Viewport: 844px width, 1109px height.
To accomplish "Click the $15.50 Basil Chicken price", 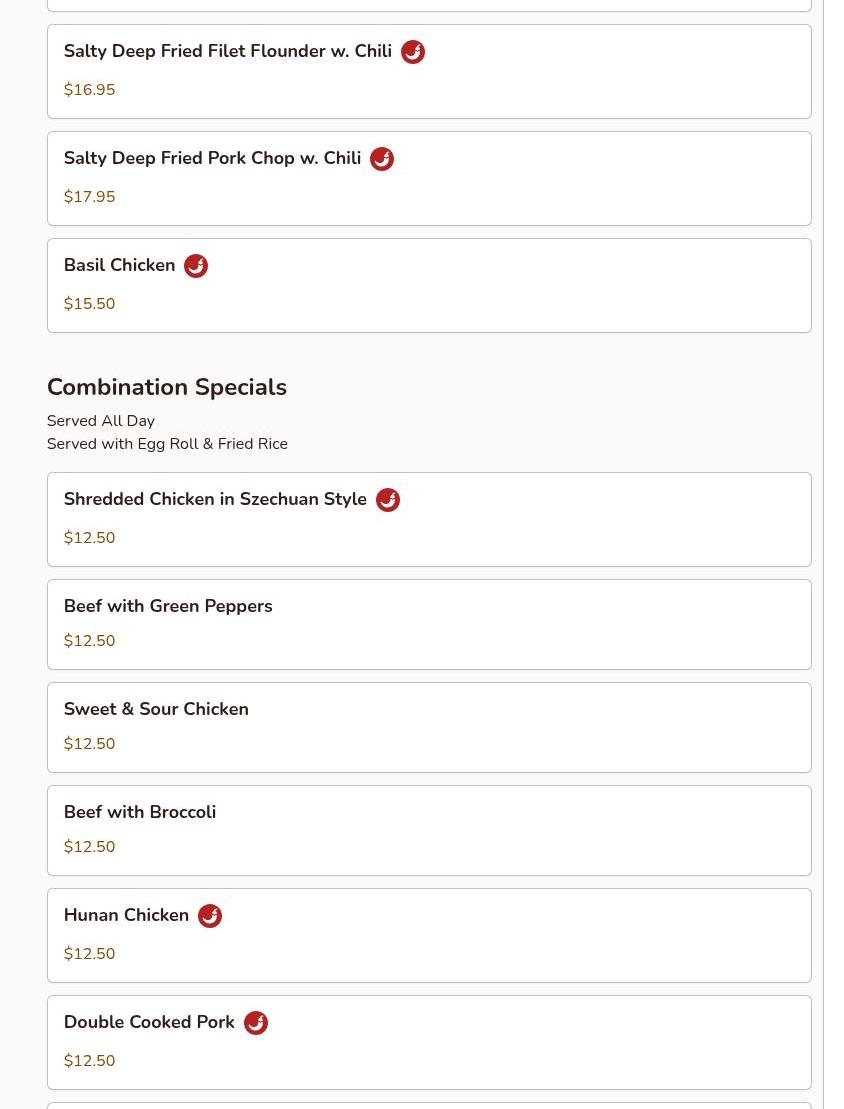I will point(89,304).
